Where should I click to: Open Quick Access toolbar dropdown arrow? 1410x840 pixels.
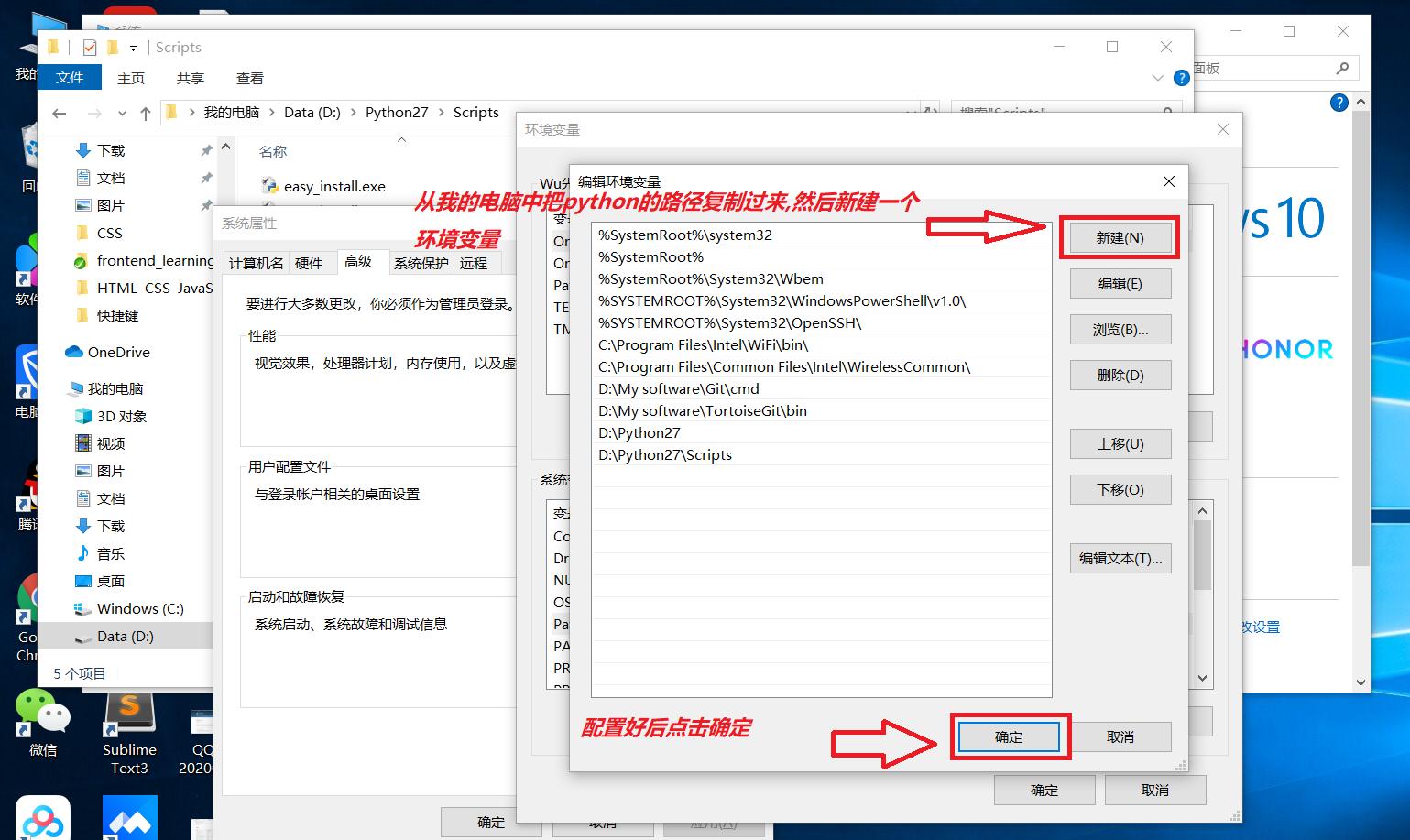coord(133,48)
